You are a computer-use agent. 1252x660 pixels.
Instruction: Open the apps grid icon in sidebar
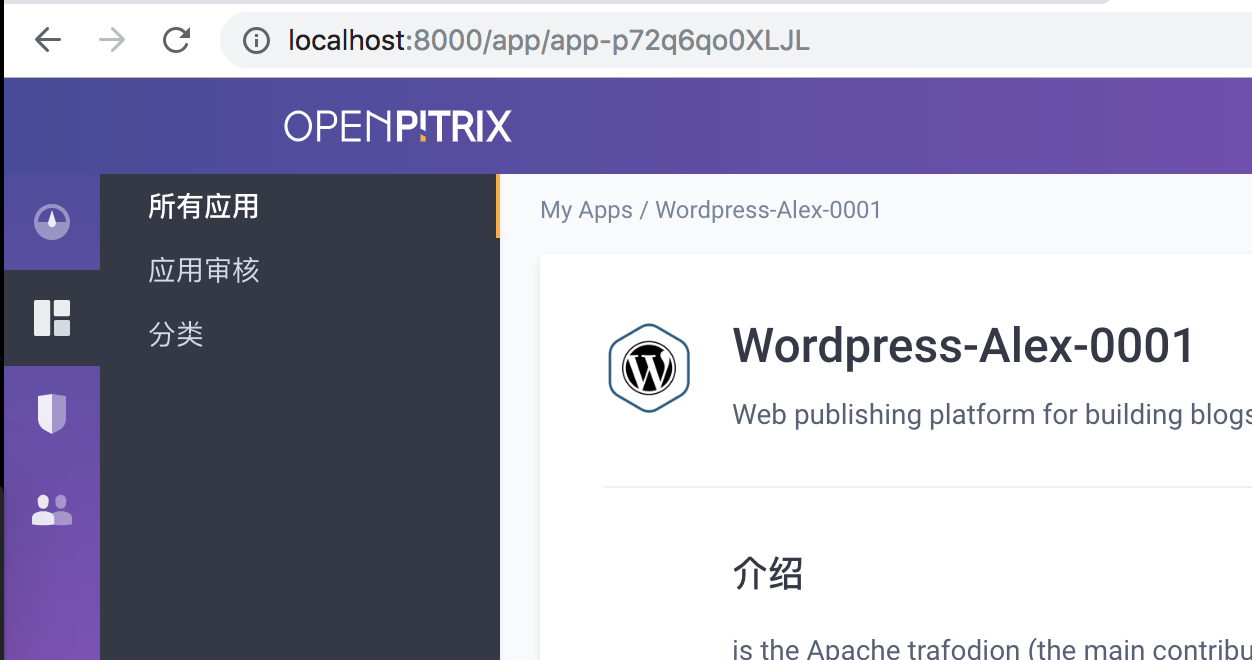tap(51, 318)
